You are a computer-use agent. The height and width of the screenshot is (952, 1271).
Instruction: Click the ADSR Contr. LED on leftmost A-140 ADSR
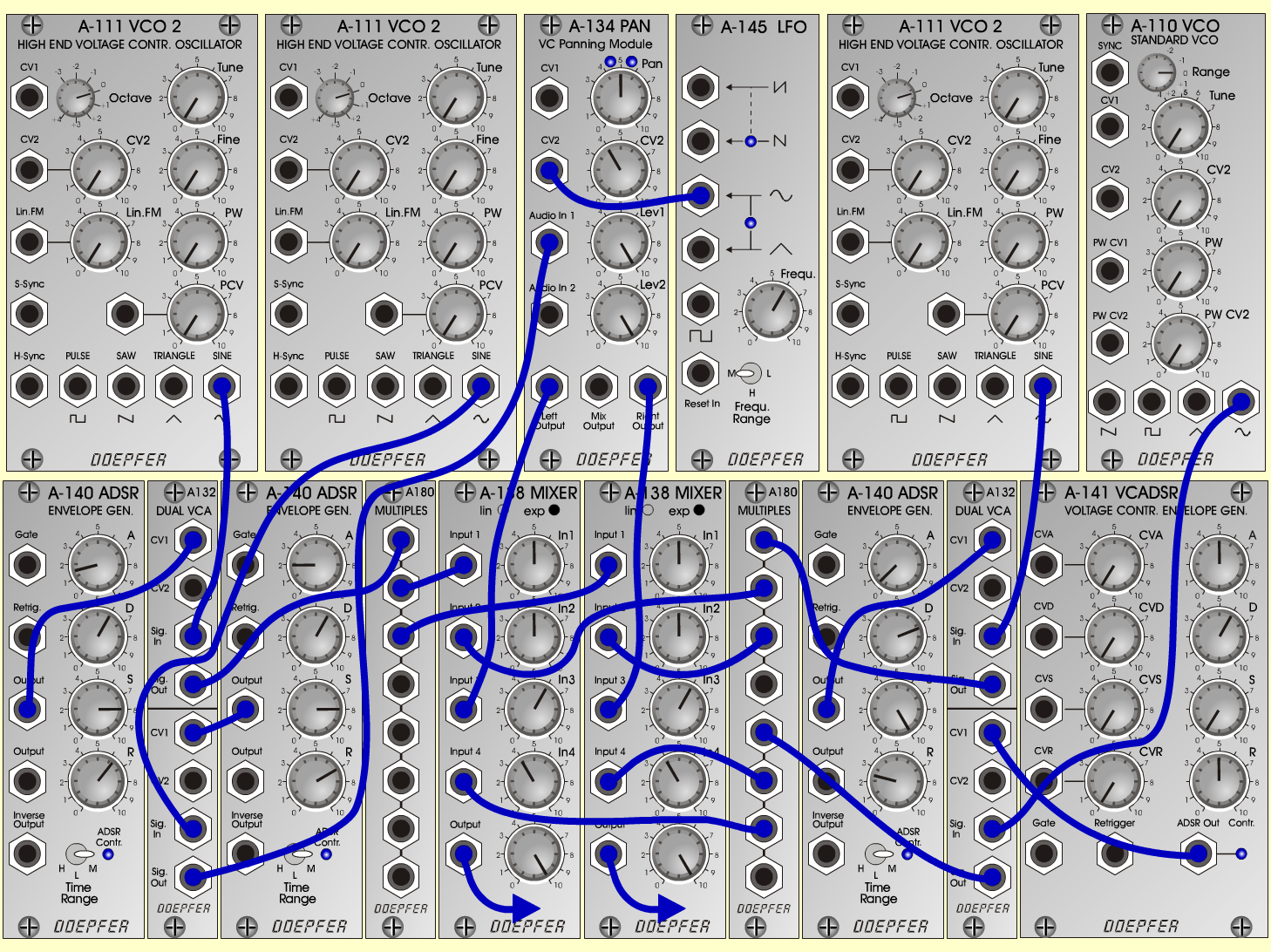[x=108, y=853]
